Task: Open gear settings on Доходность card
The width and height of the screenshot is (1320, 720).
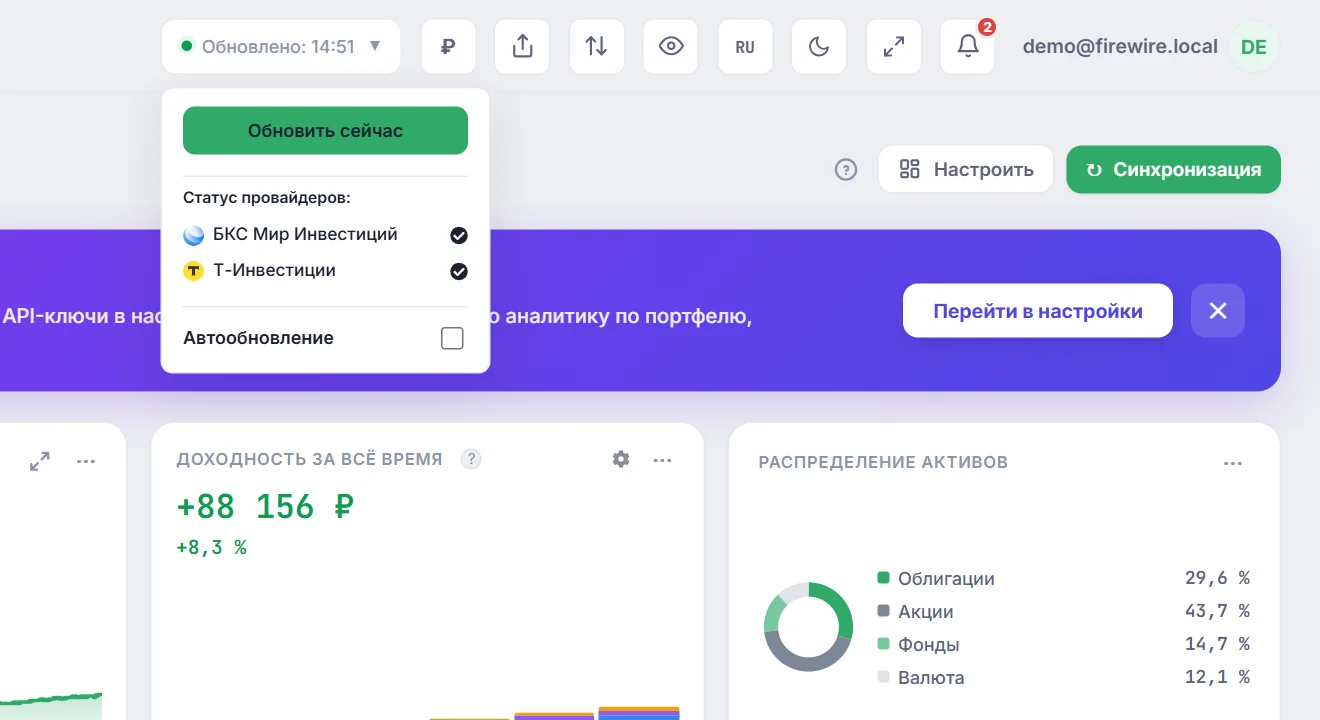Action: [x=621, y=459]
